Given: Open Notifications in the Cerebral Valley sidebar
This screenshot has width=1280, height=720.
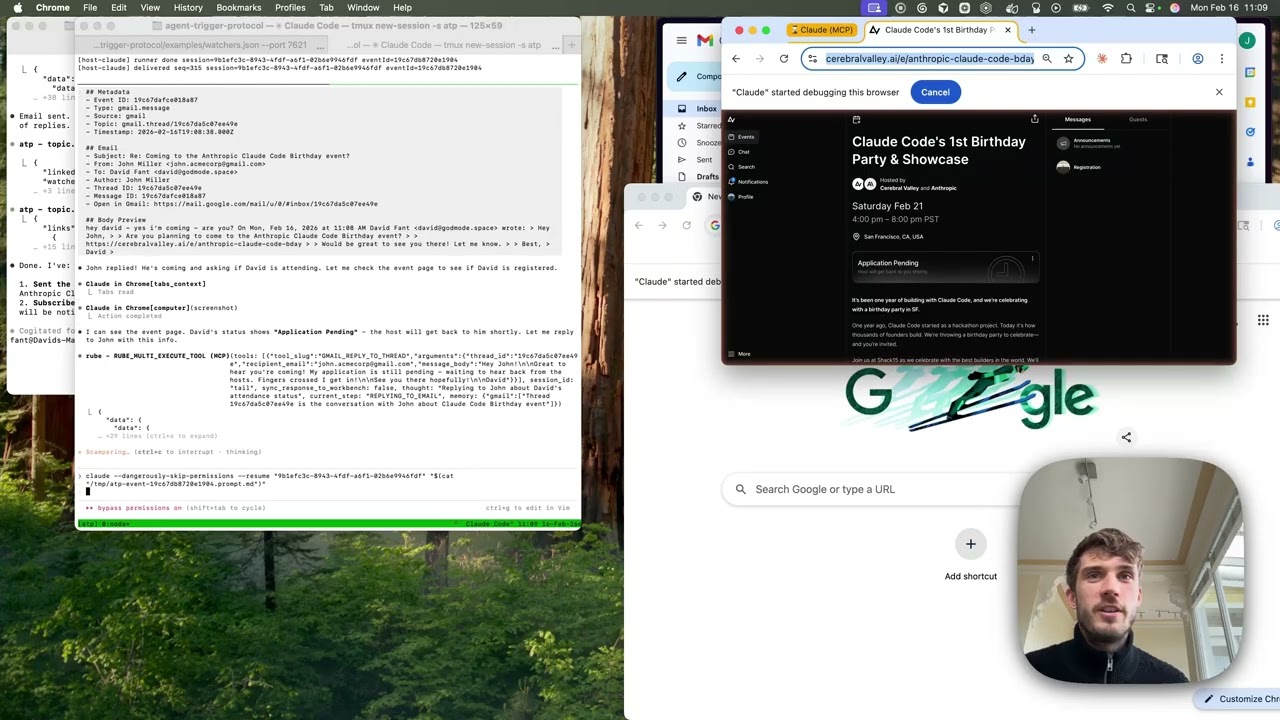Looking at the screenshot, I should pos(749,182).
